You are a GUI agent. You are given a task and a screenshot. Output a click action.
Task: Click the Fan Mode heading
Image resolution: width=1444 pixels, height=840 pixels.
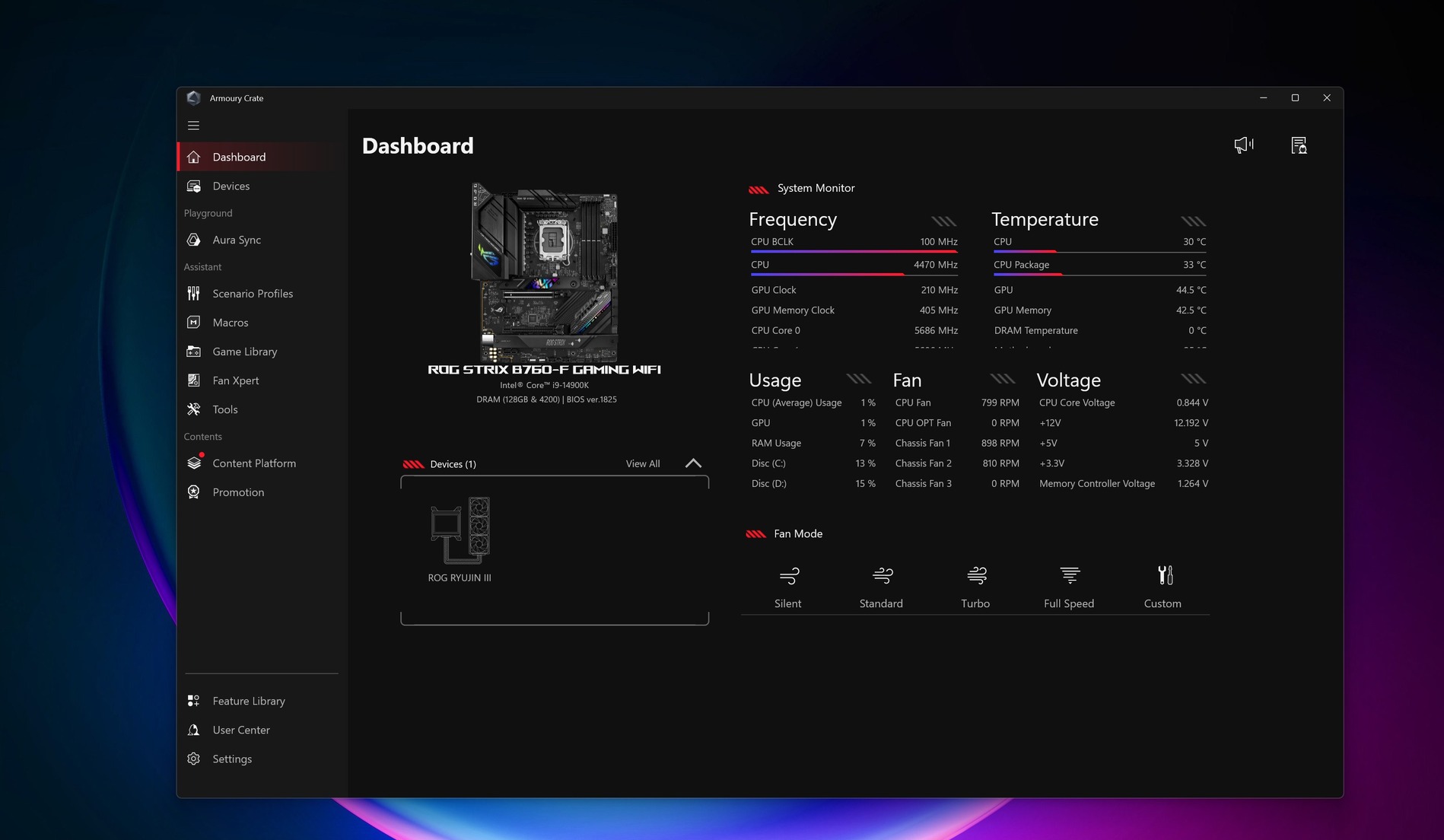[x=798, y=533]
